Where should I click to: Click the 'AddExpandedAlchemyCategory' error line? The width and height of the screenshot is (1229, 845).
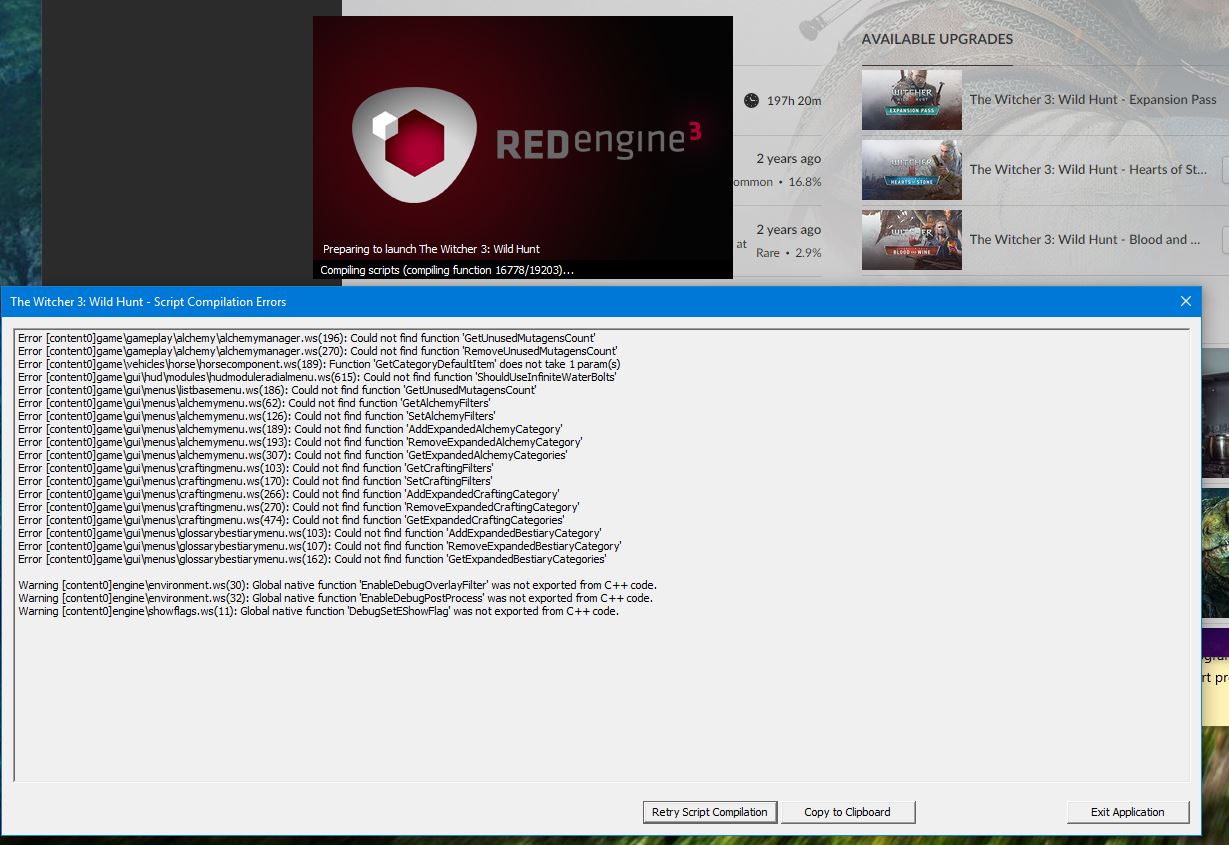[x=290, y=429]
